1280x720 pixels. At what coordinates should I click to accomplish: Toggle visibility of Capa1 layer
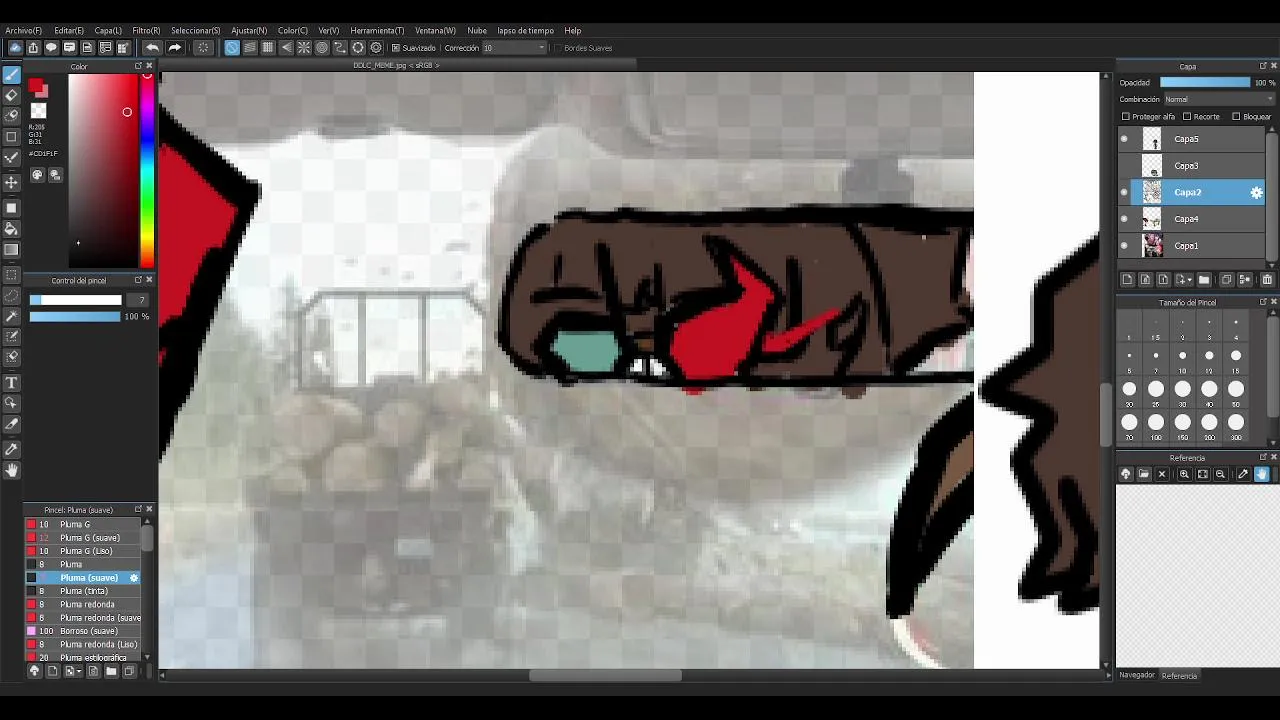point(1124,246)
